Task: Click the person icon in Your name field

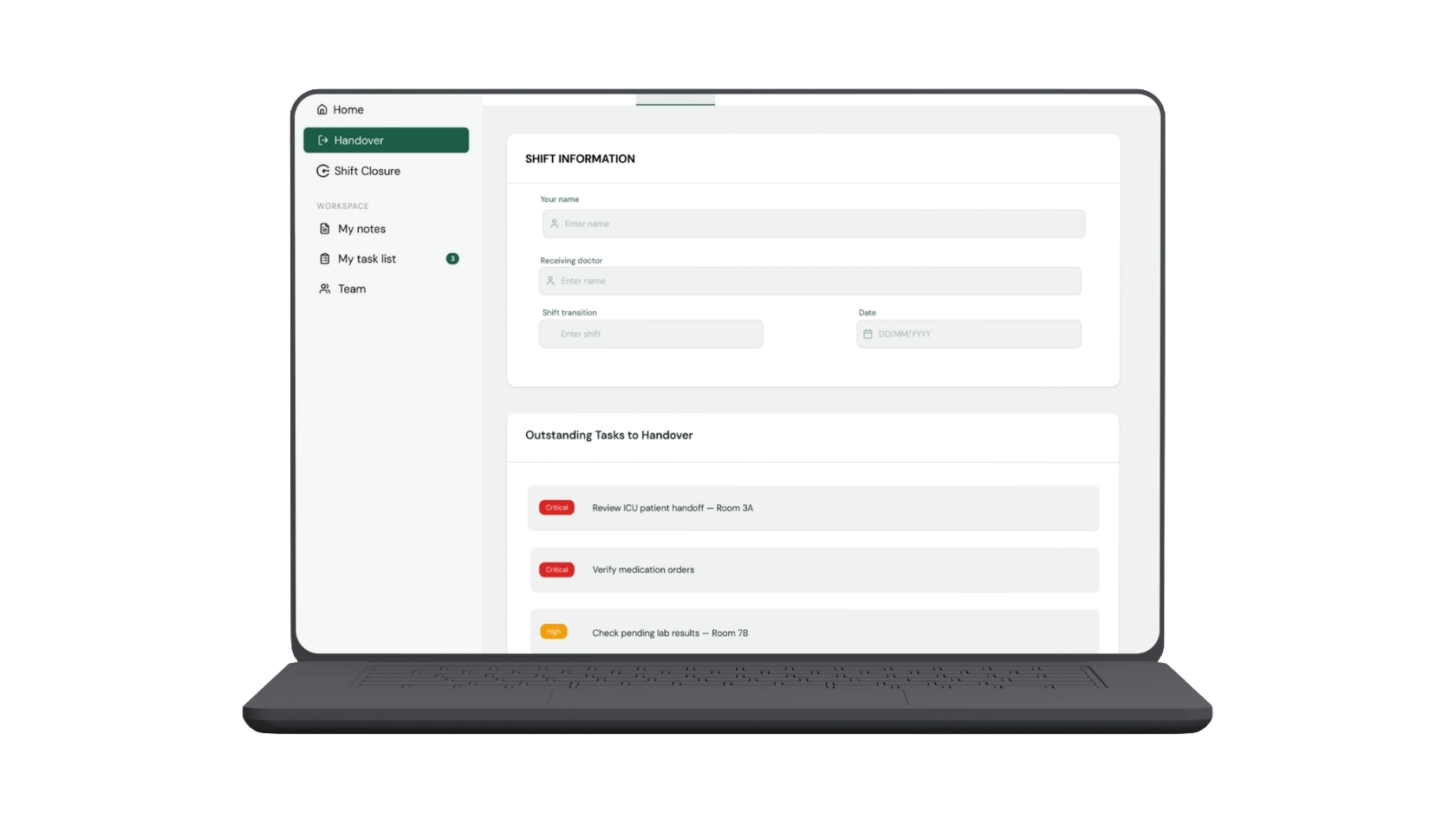Action: [555, 224]
